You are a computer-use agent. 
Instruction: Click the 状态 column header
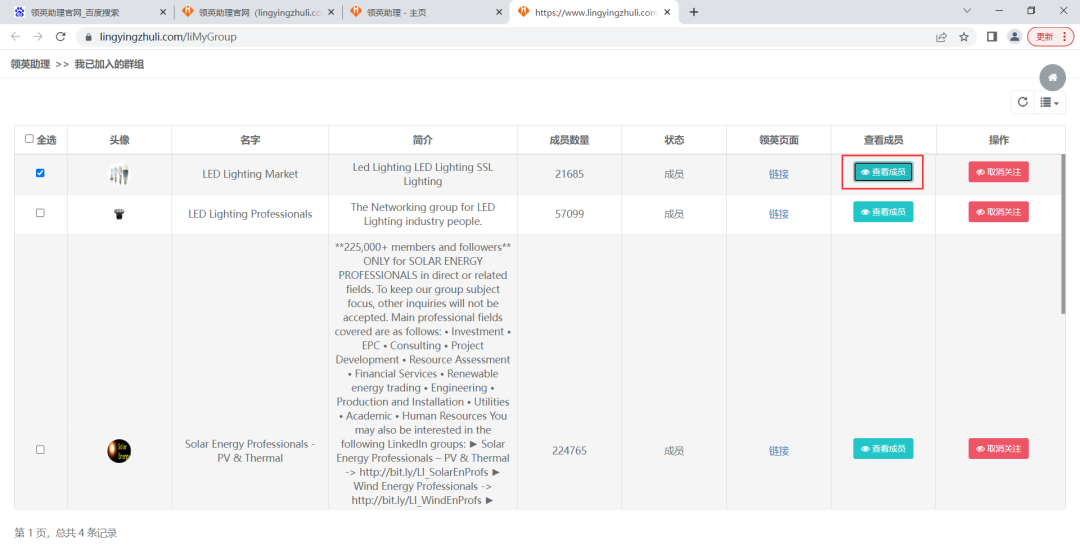click(674, 140)
